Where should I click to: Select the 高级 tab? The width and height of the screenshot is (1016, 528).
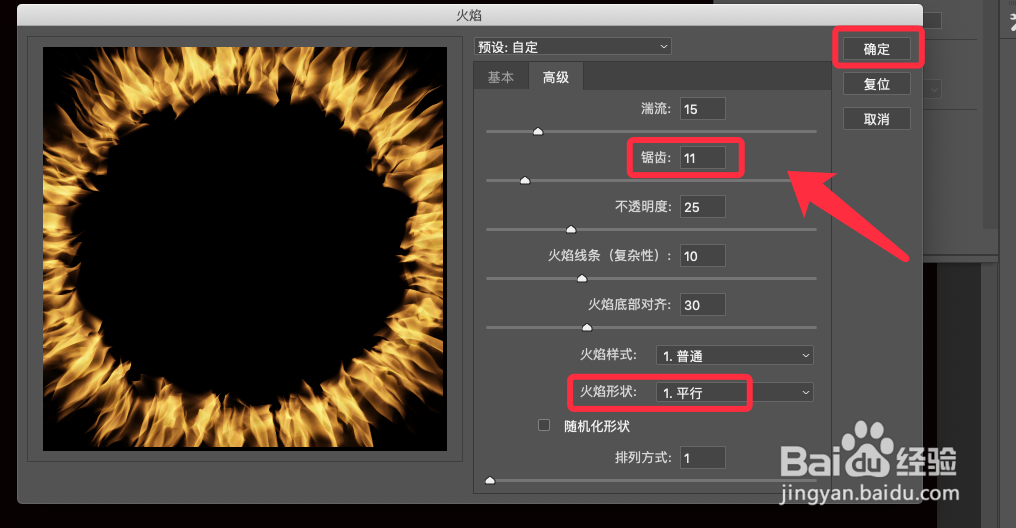[x=556, y=77]
